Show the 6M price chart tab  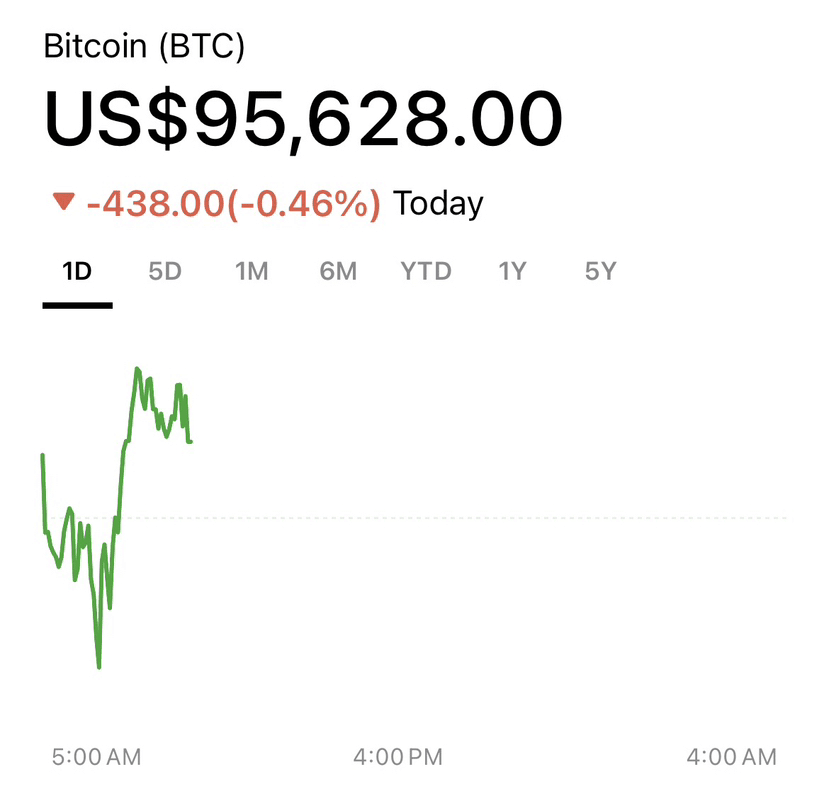pyautogui.click(x=338, y=271)
